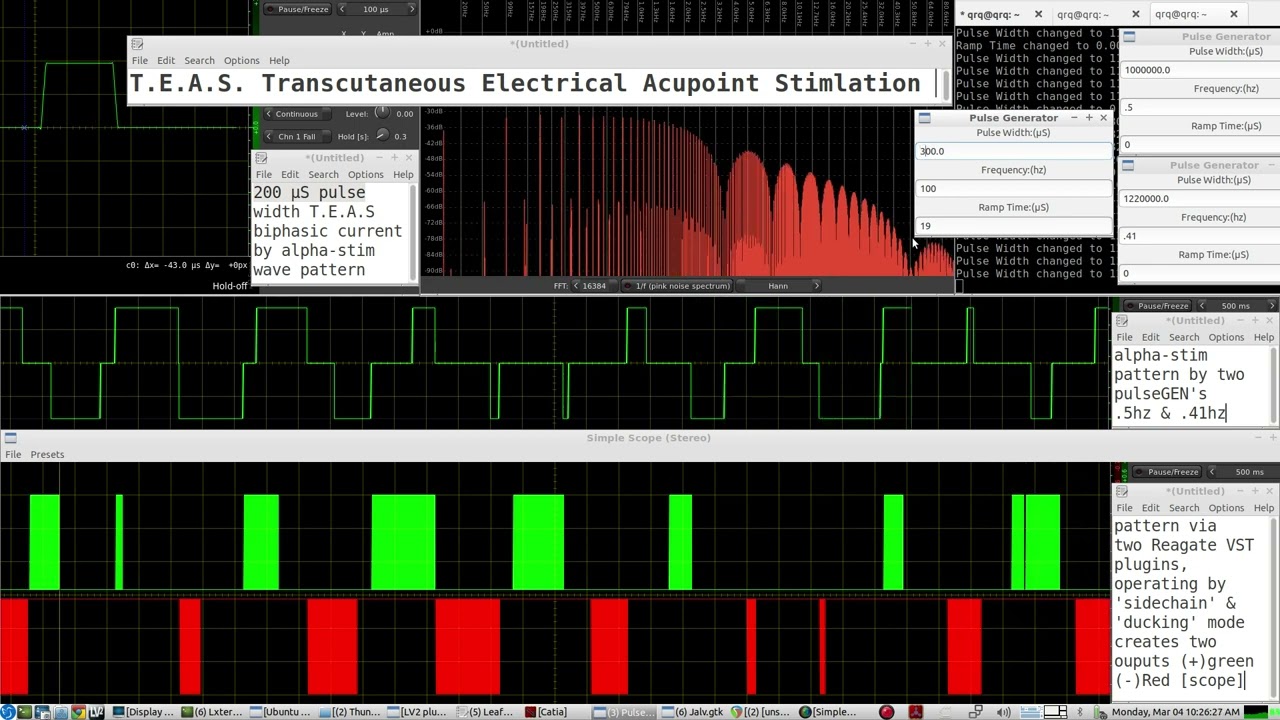Click Pulse Width field showing 1220000.0
This screenshot has height=720, width=1280.
pos(1200,198)
